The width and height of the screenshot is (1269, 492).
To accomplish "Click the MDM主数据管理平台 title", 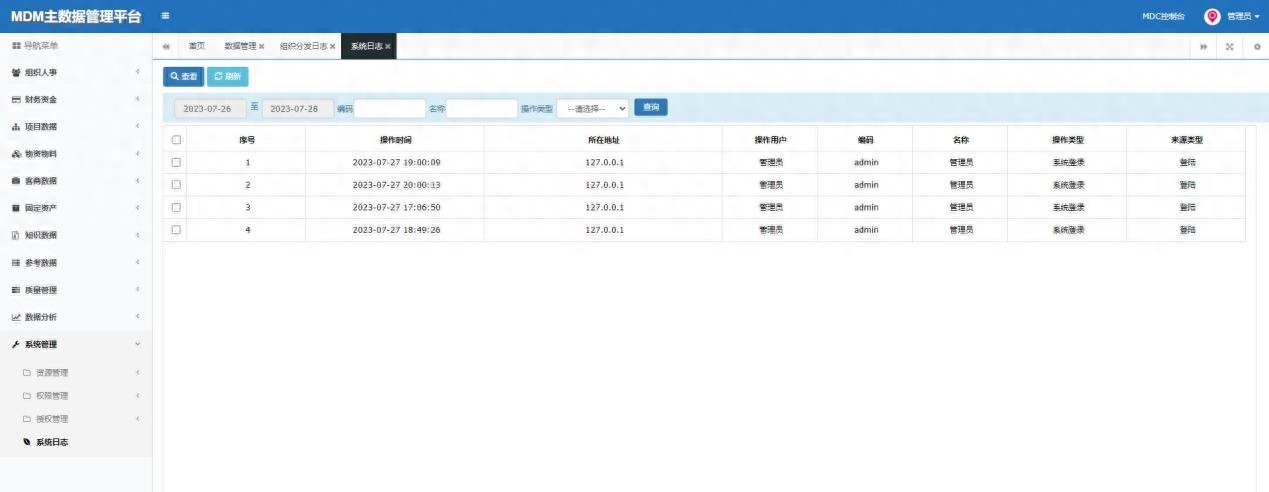I will click(x=75, y=16).
